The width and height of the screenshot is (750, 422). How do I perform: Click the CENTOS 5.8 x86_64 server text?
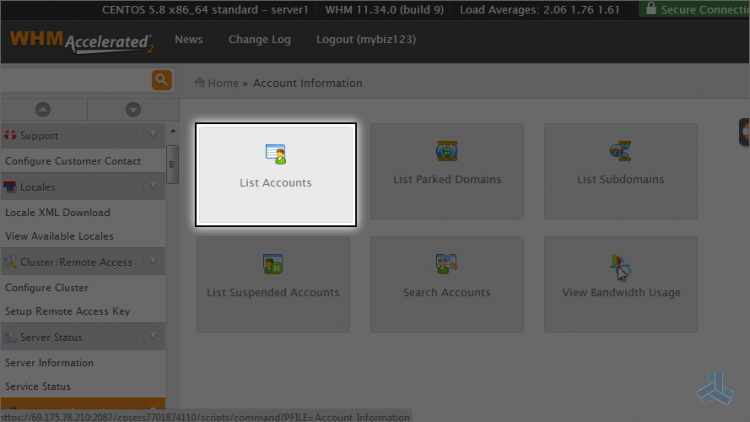pos(205,10)
